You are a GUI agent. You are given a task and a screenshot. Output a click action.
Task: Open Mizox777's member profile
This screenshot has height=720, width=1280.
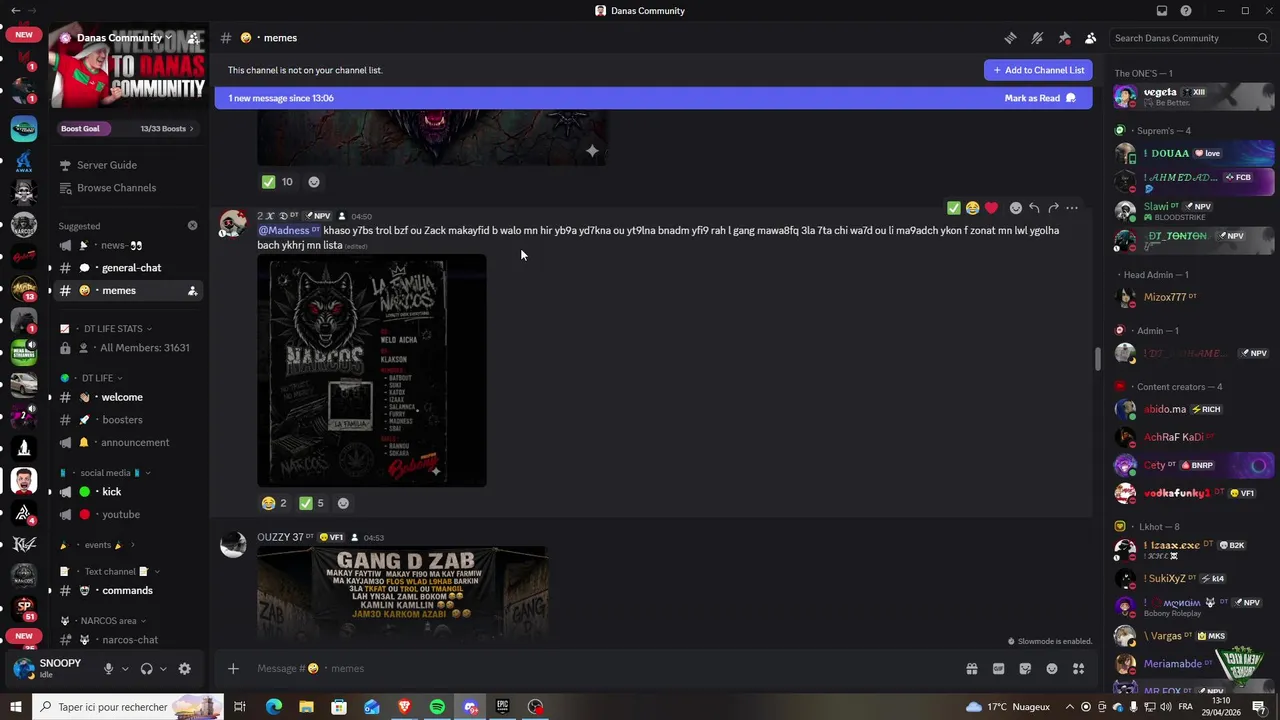pyautogui.click(x=1193, y=297)
